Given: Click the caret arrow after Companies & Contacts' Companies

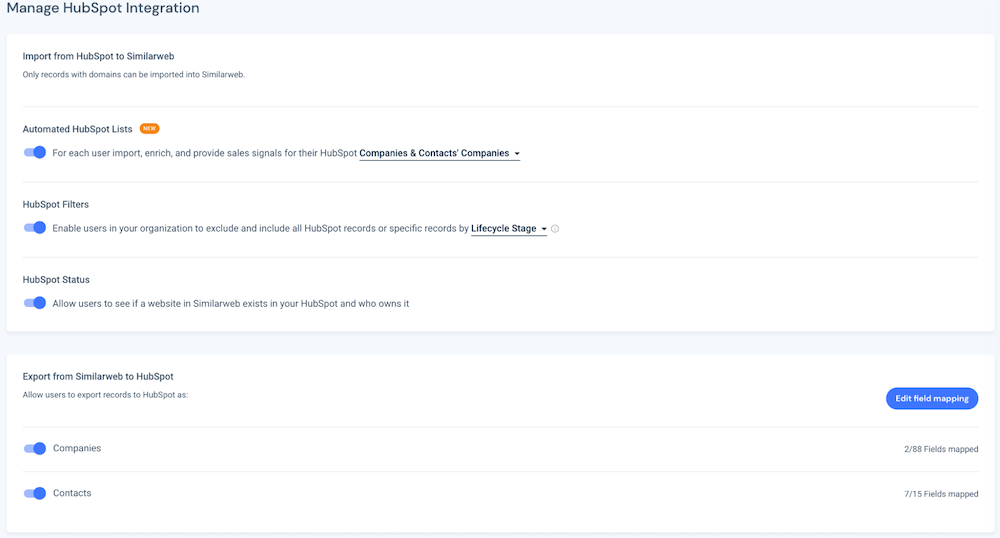Looking at the screenshot, I should pos(517,154).
